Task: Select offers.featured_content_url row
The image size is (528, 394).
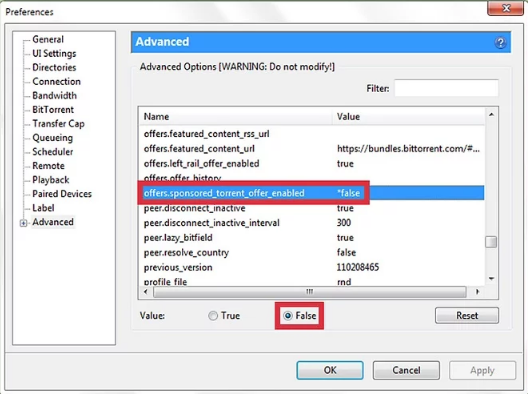Action: (312, 149)
